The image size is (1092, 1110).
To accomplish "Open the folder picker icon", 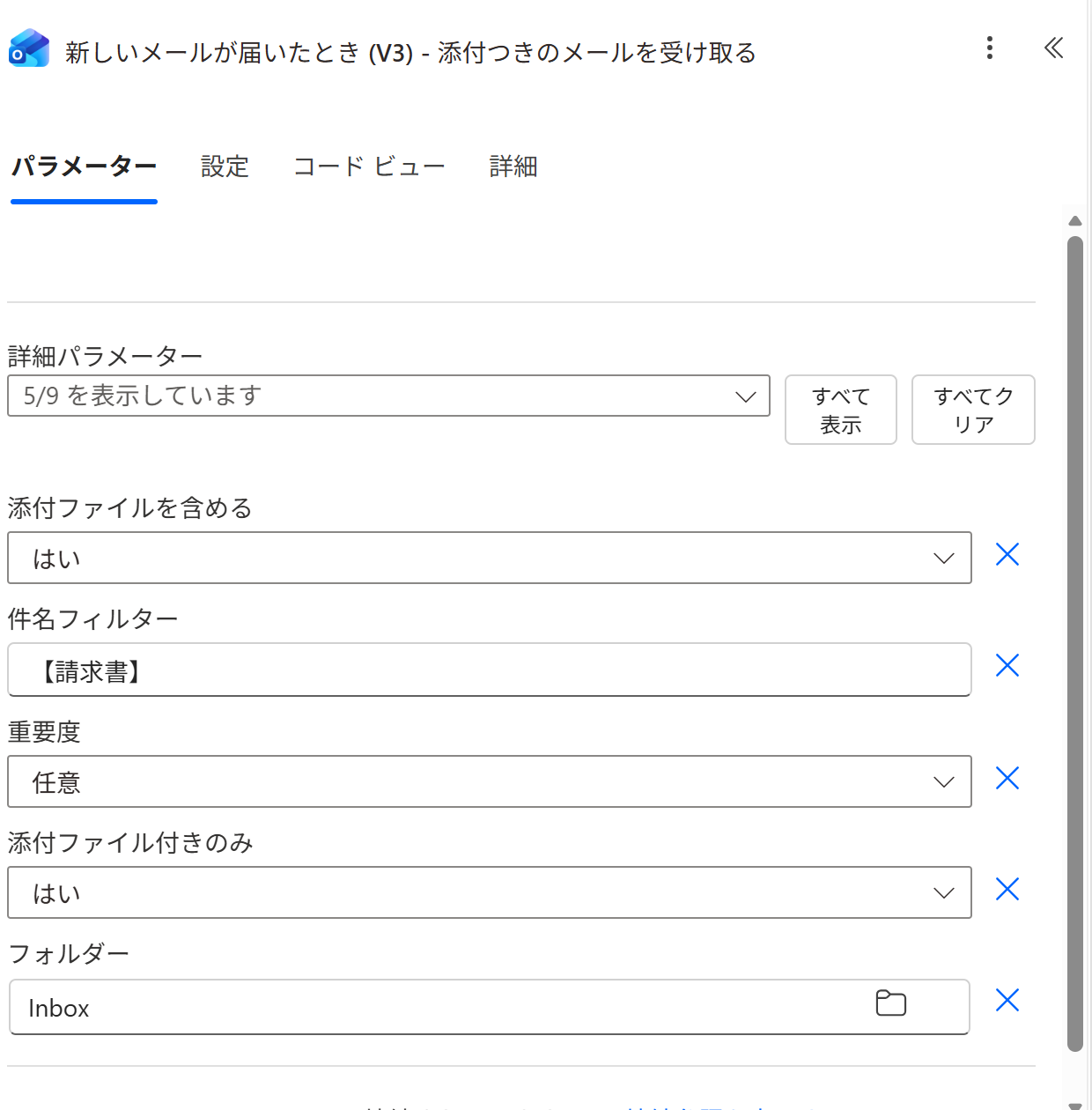I will [x=891, y=1003].
